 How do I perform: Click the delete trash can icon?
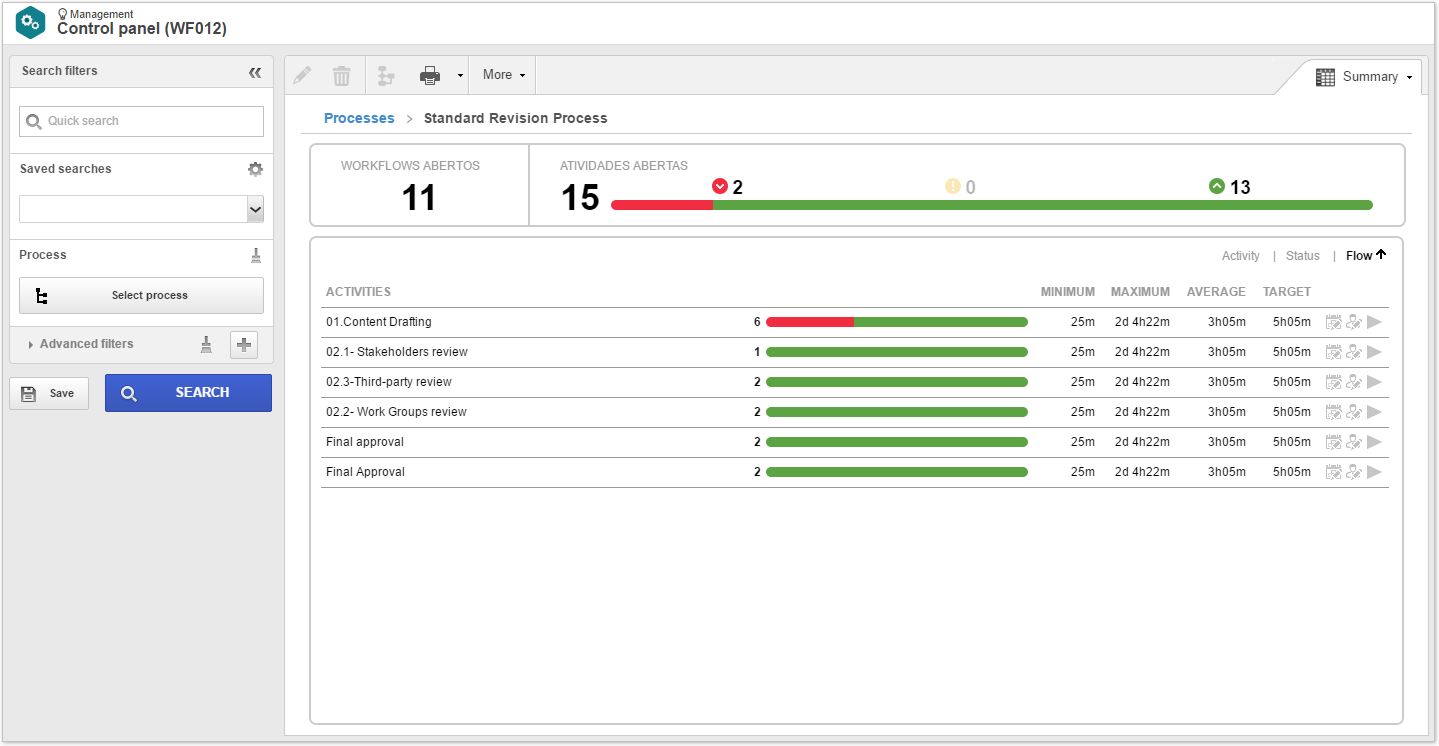(x=342, y=75)
